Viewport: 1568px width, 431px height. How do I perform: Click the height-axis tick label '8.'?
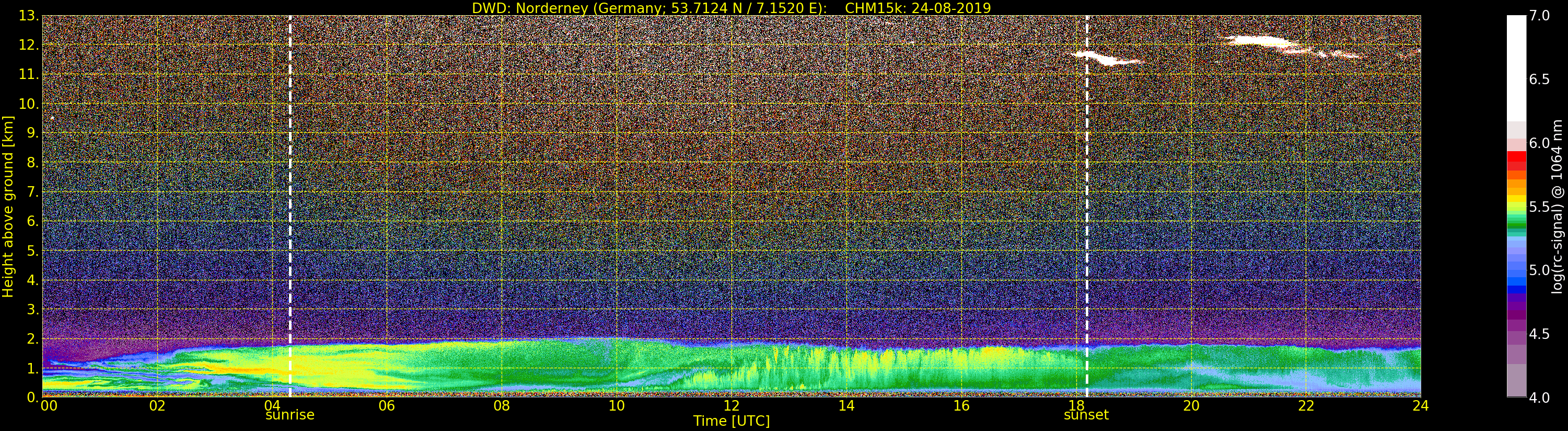(x=32, y=162)
